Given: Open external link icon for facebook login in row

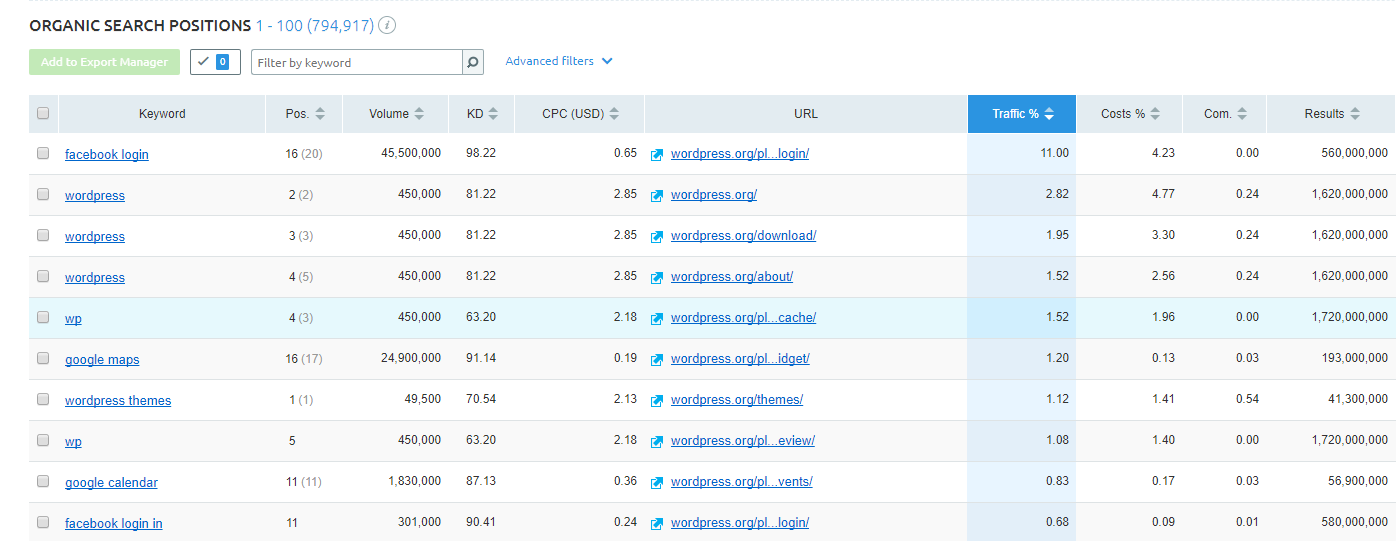Looking at the screenshot, I should pyautogui.click(x=657, y=524).
